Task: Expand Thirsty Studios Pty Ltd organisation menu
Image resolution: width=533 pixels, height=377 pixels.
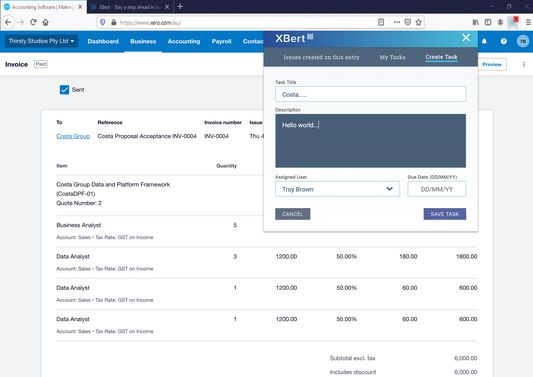Action: click(x=41, y=41)
